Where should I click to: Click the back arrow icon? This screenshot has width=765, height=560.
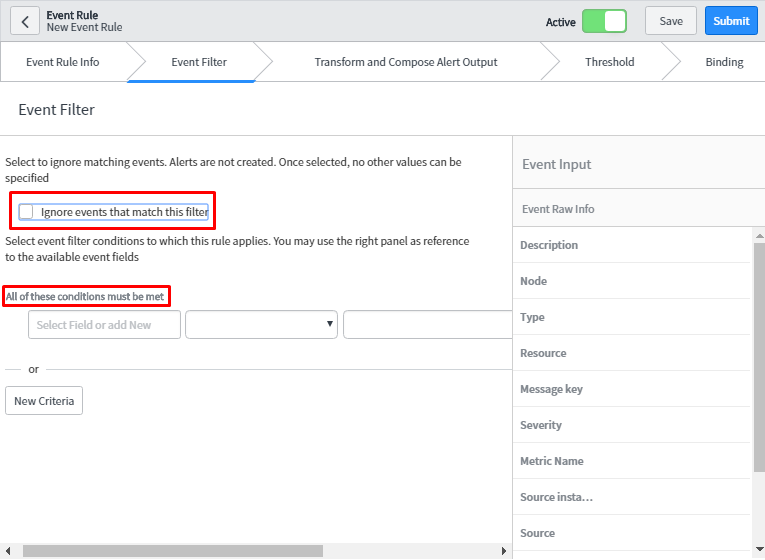pos(25,21)
